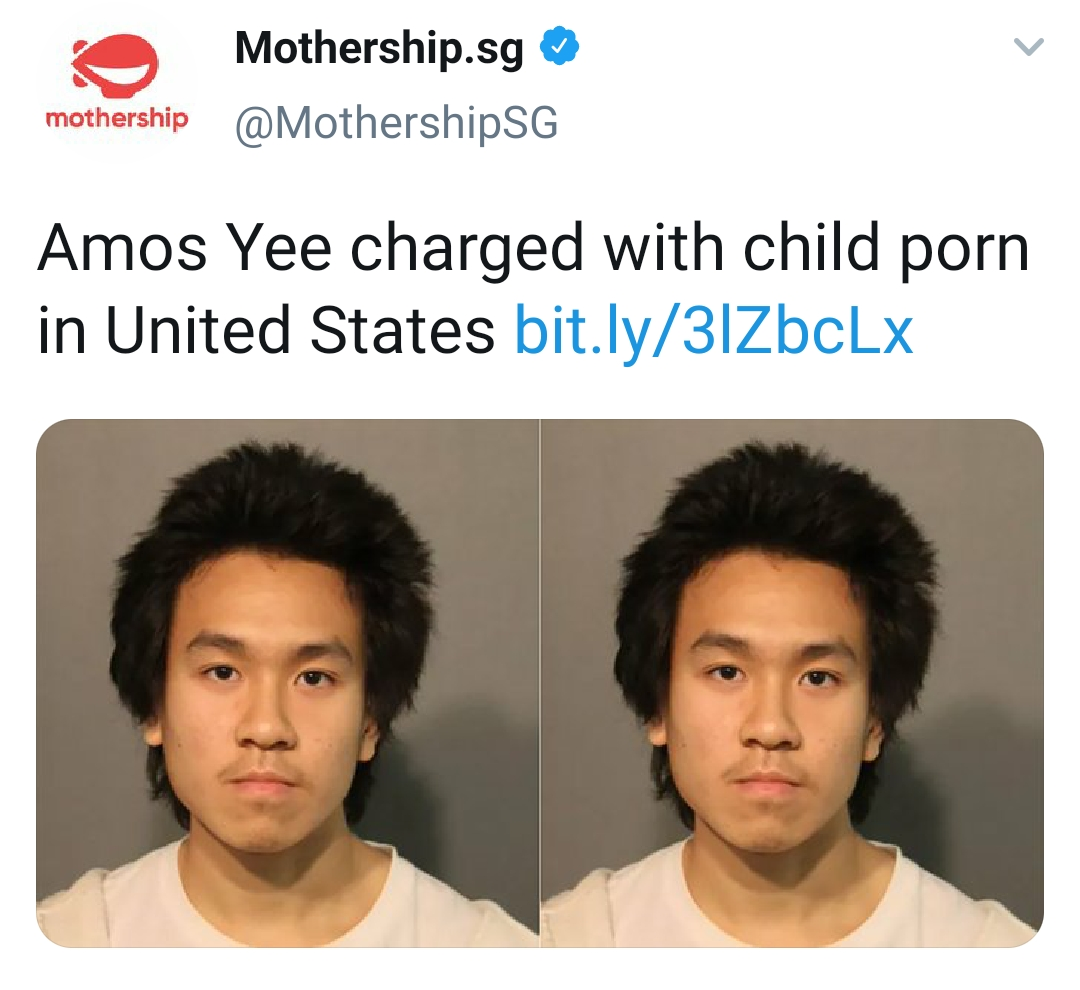The width and height of the screenshot is (1080, 990).
Task: Select the @MothershipSG handle
Action: click(396, 123)
